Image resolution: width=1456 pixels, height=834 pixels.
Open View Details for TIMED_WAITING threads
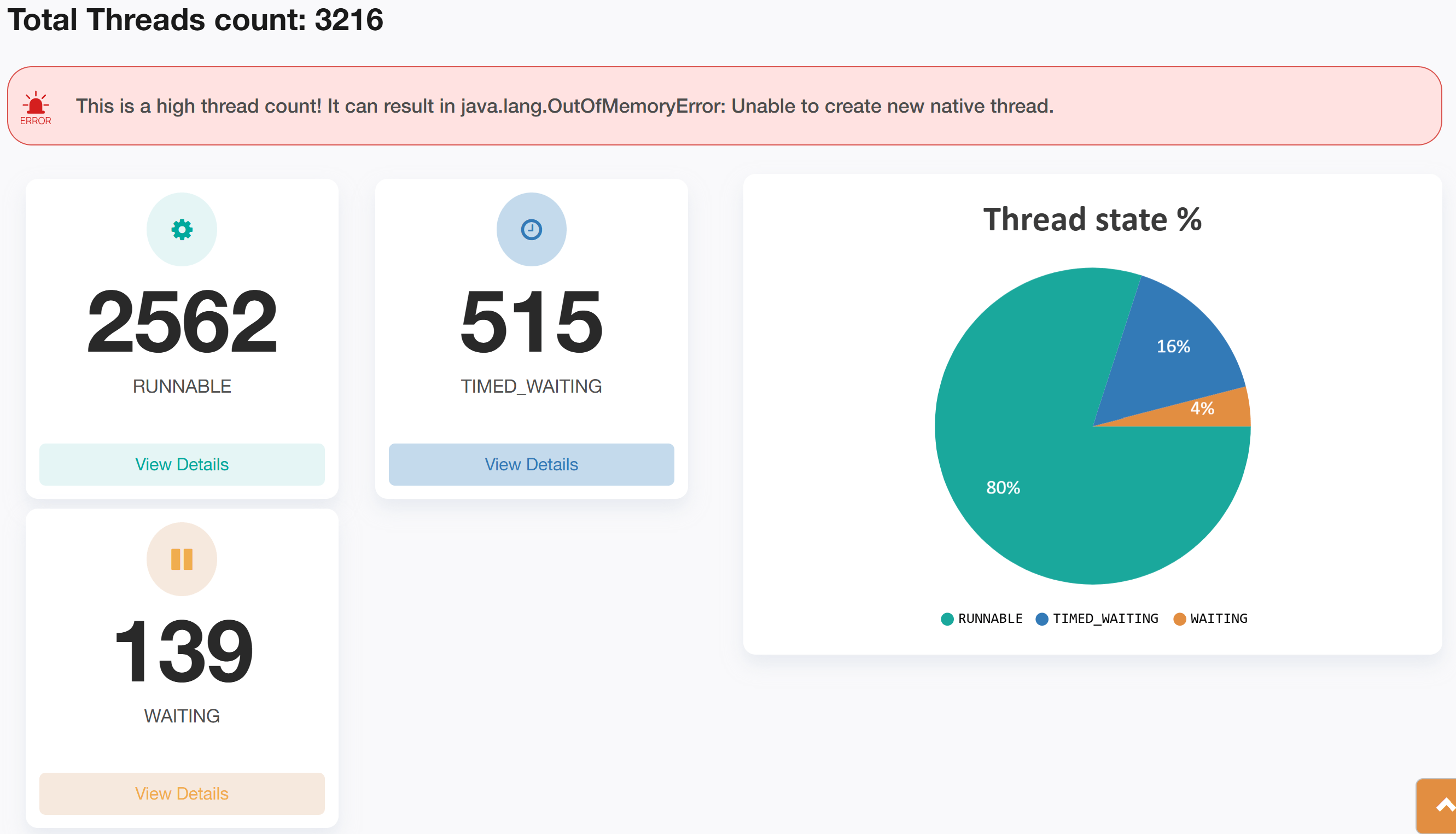click(531, 464)
